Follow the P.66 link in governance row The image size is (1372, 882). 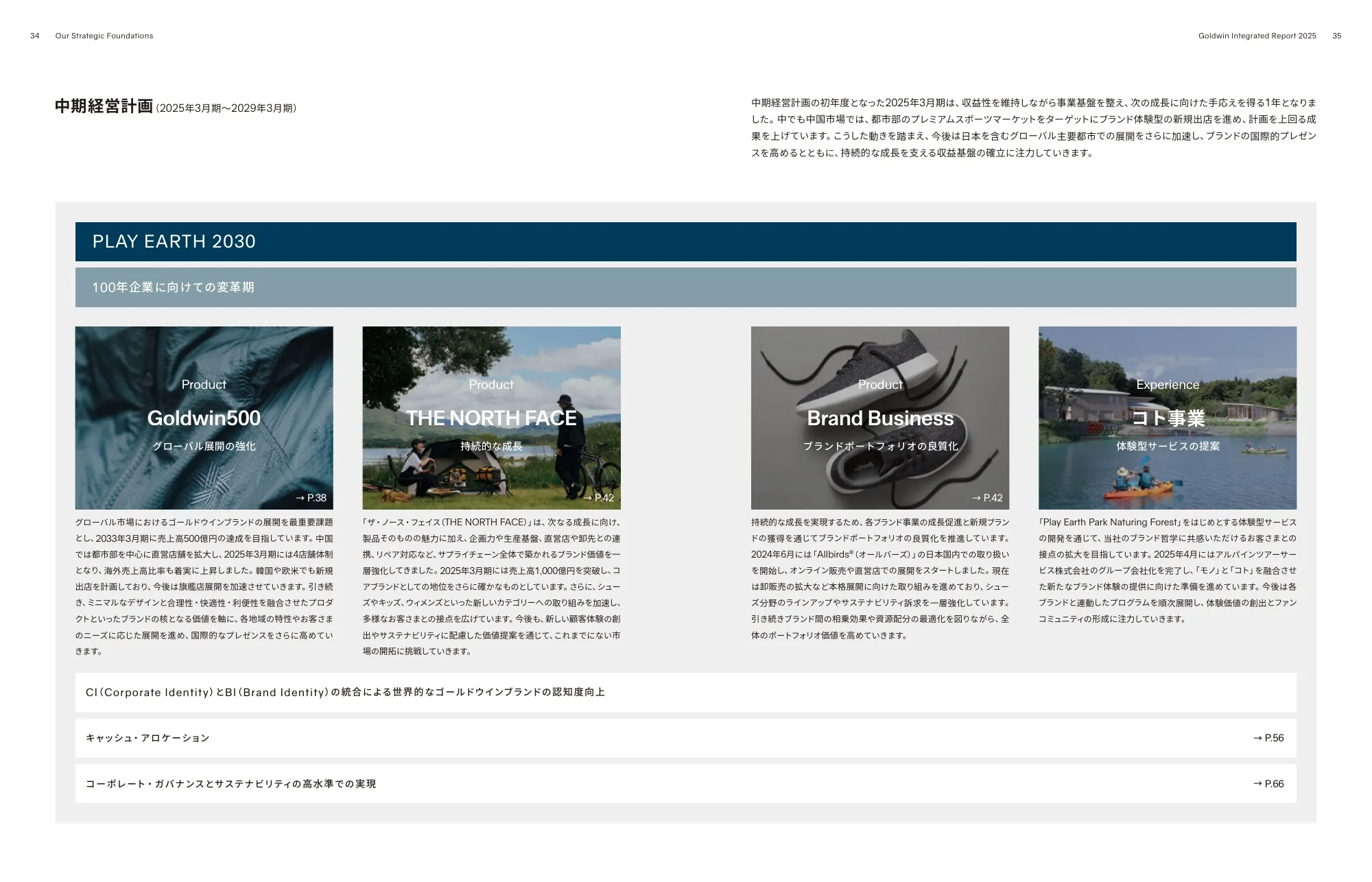pos(1268,784)
